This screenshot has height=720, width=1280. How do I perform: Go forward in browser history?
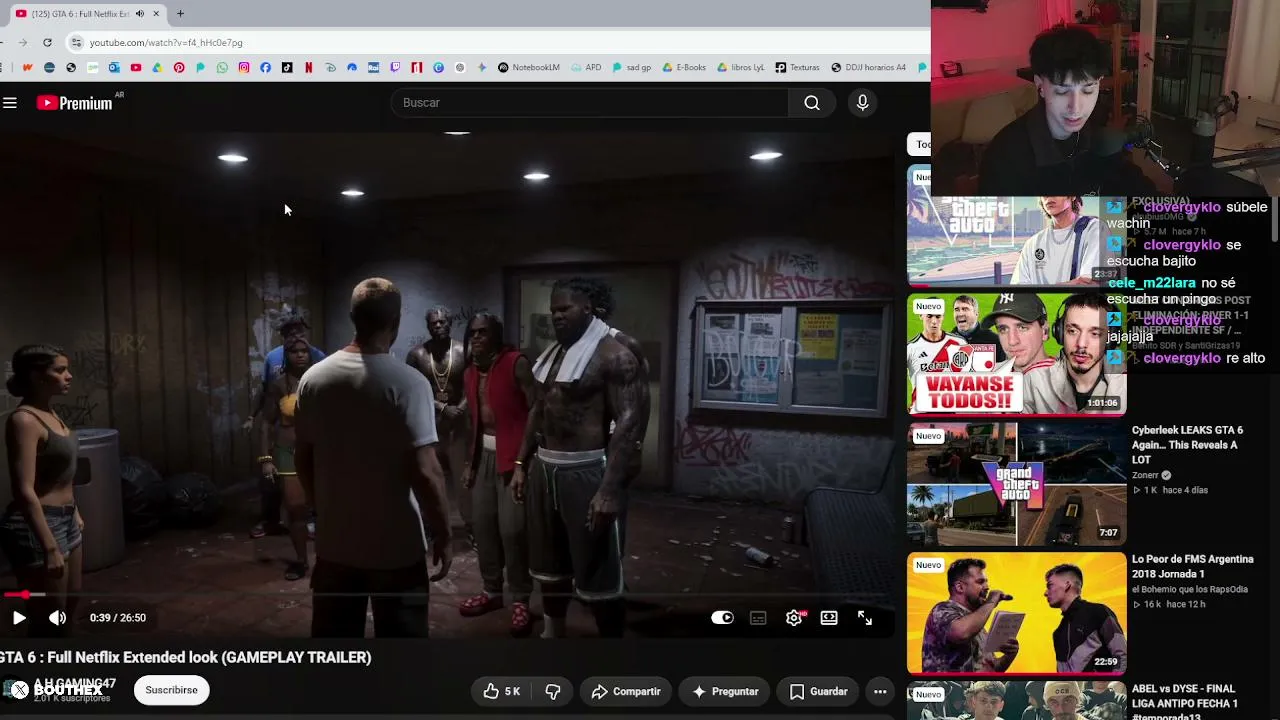pos(22,42)
